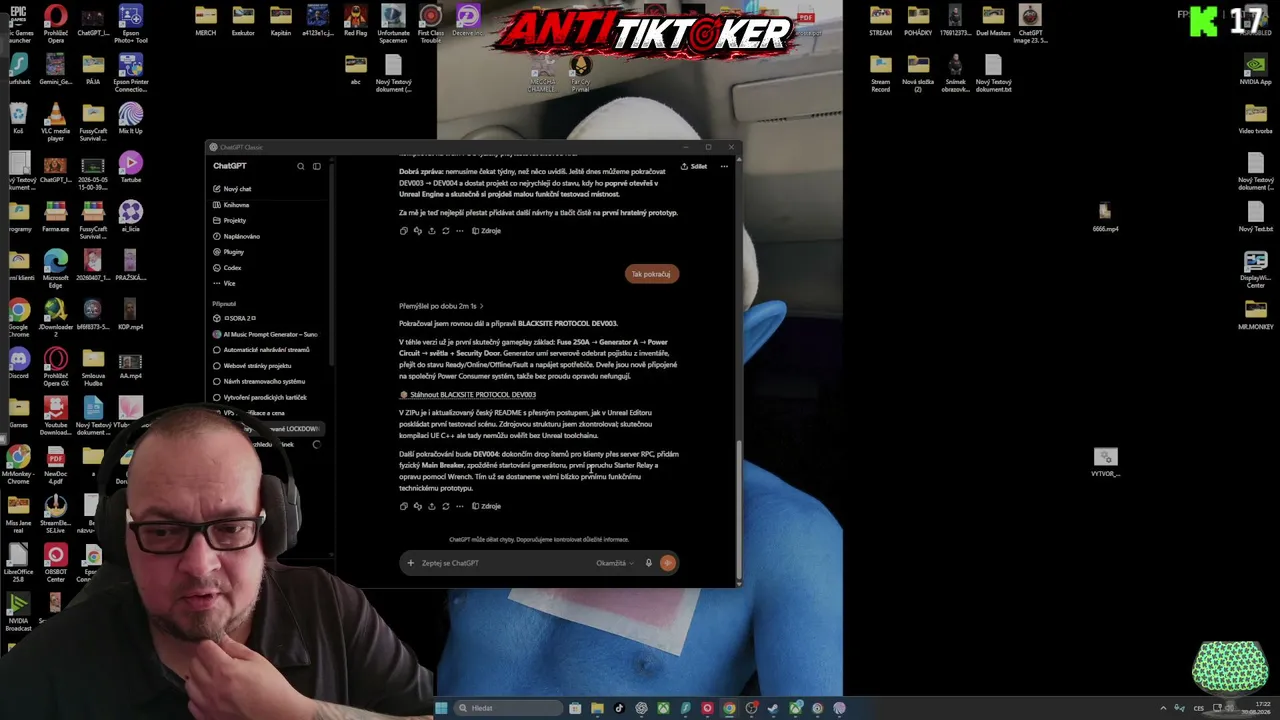The image size is (1280, 720).
Task: Click the Sdílet share button
Action: click(694, 166)
